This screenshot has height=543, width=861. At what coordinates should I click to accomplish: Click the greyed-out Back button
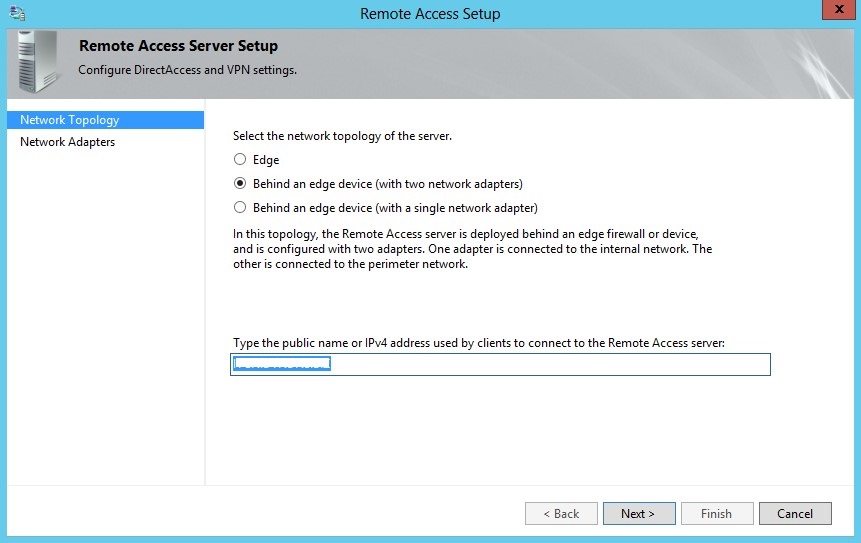(561, 514)
